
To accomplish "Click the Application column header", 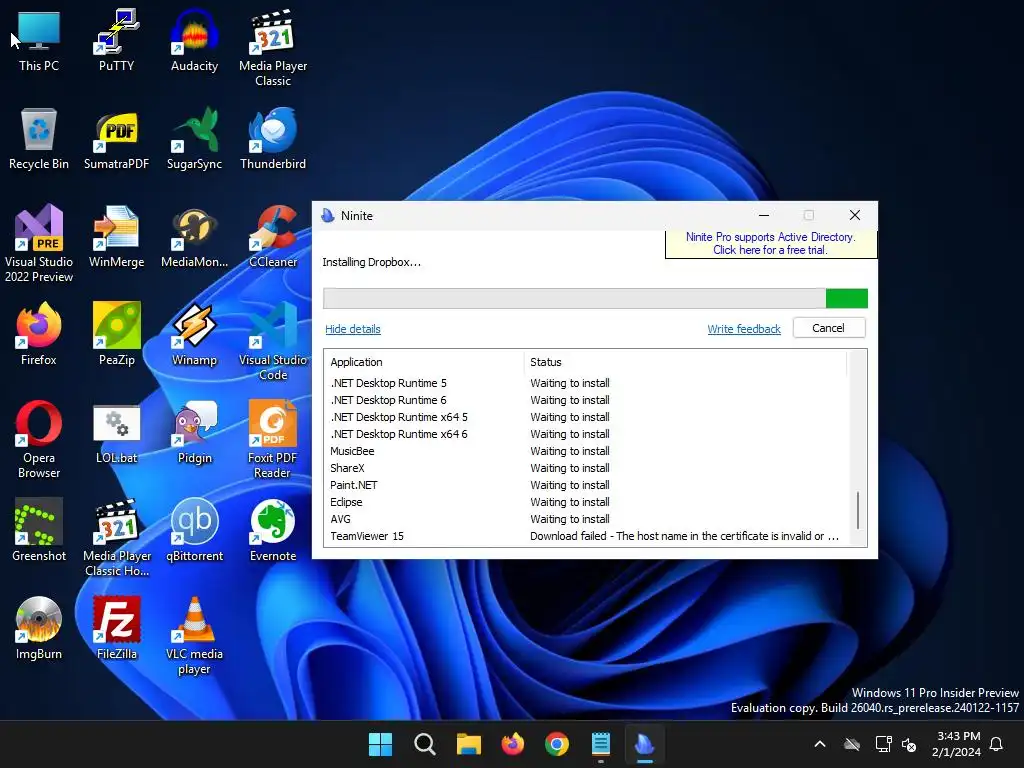I will (x=425, y=362).
